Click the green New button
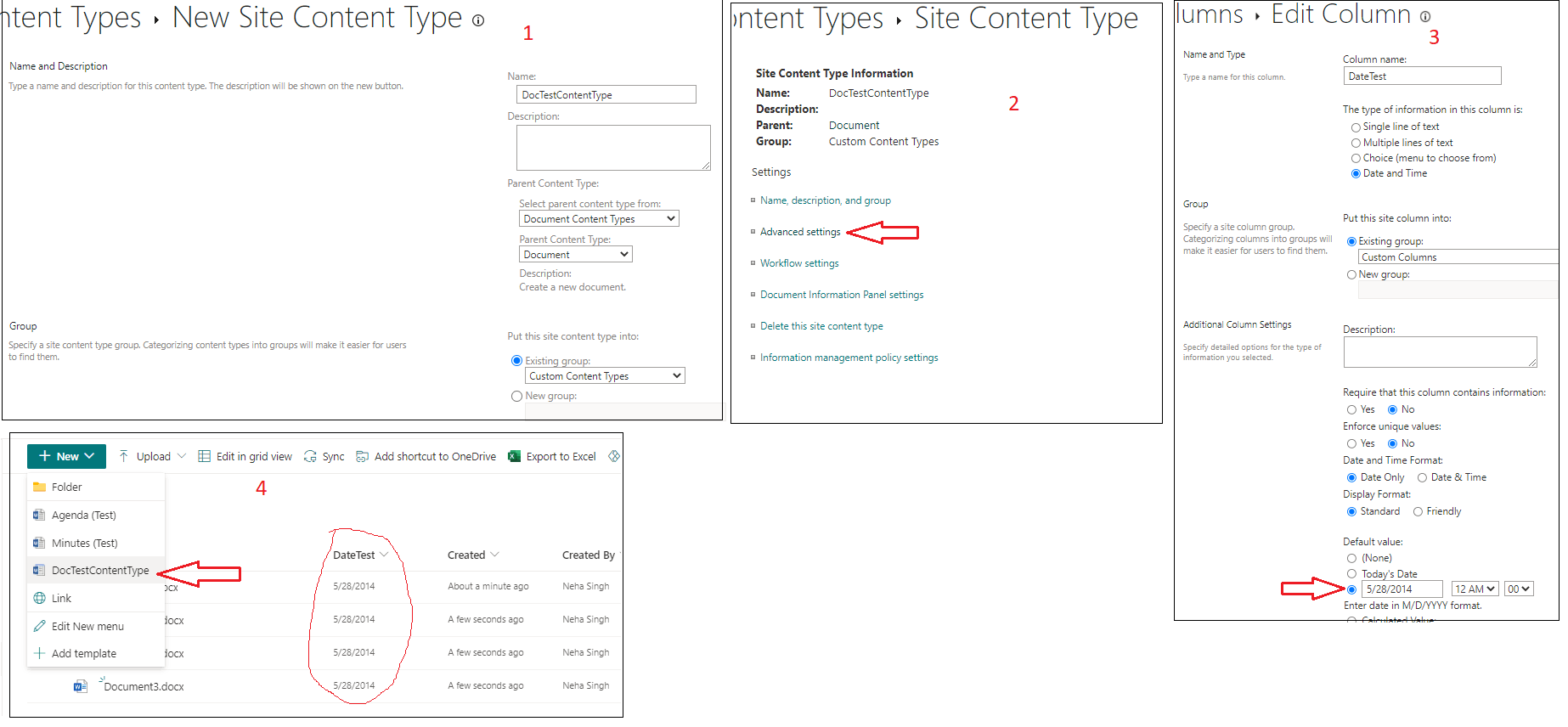This screenshot has height=727, width=1568. point(66,456)
